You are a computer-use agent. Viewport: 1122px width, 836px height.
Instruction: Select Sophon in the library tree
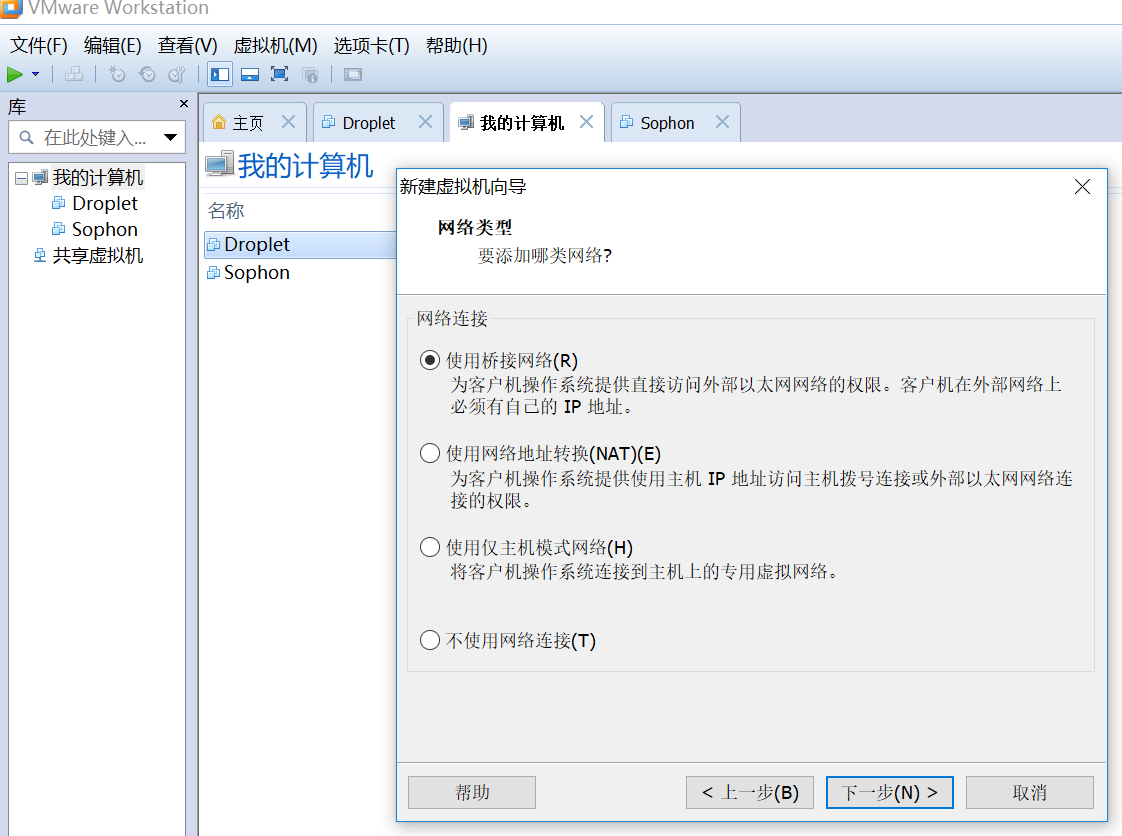(104, 229)
